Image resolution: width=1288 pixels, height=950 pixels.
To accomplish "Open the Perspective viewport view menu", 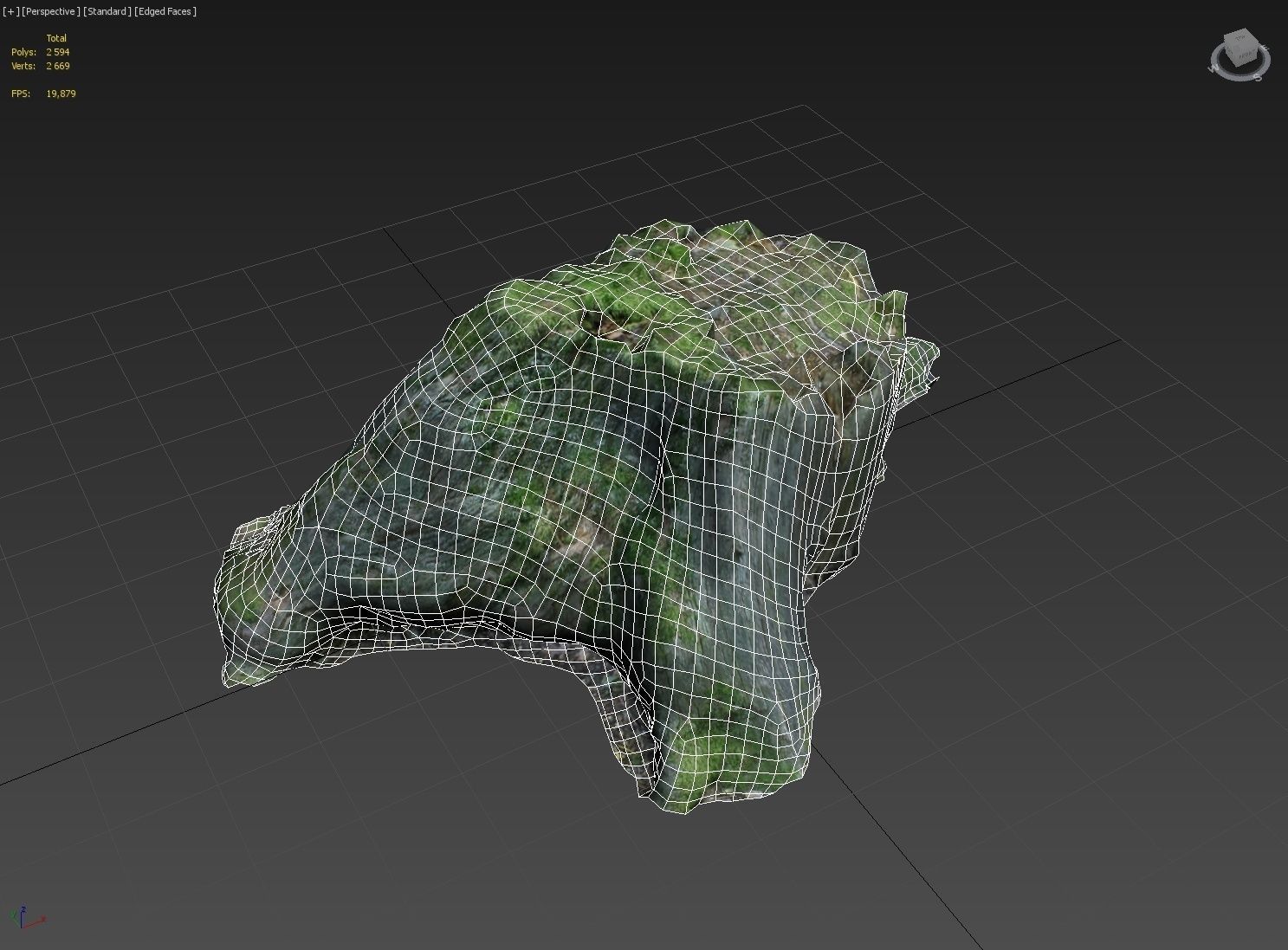I will point(51,11).
